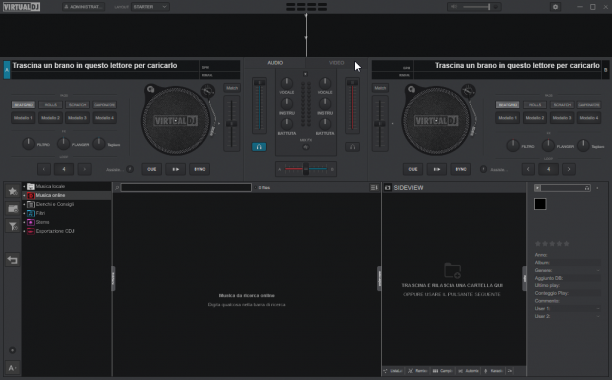
Task: Click the back arrow sidebar icon
Action: pyautogui.click(x=12, y=260)
